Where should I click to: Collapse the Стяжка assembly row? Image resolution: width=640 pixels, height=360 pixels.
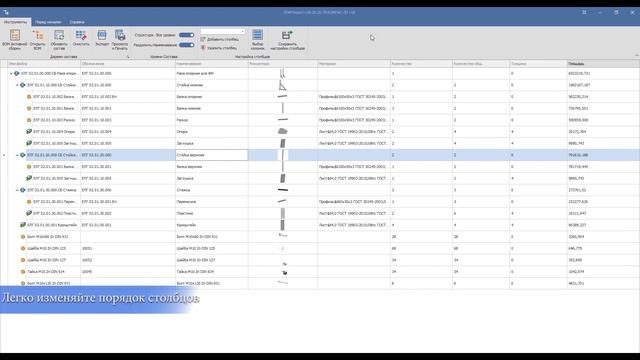click(x=17, y=190)
